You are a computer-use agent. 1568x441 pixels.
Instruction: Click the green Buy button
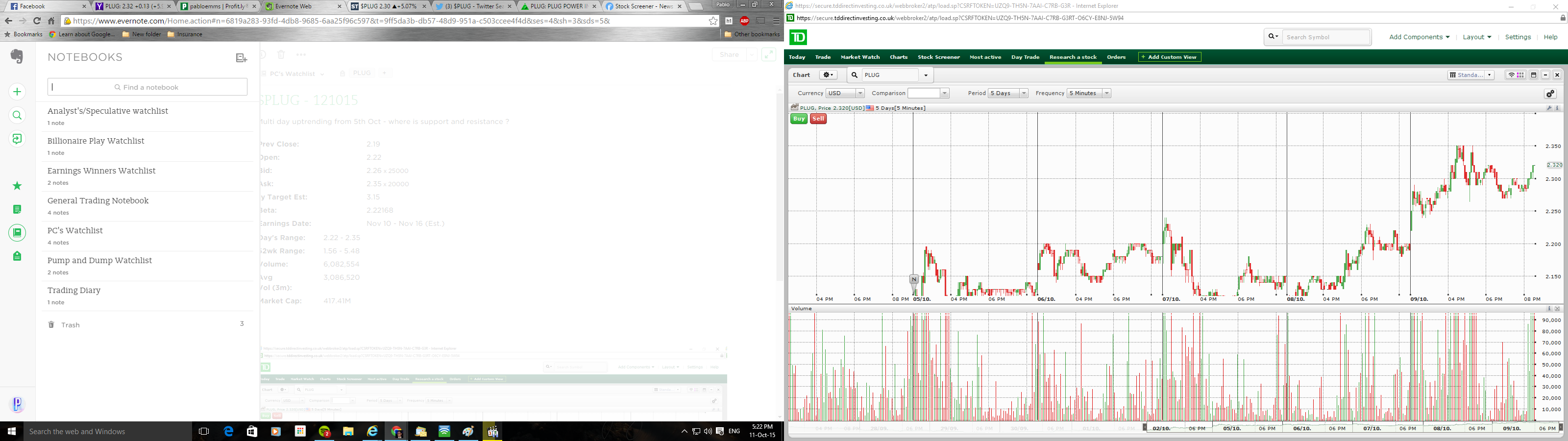[799, 120]
